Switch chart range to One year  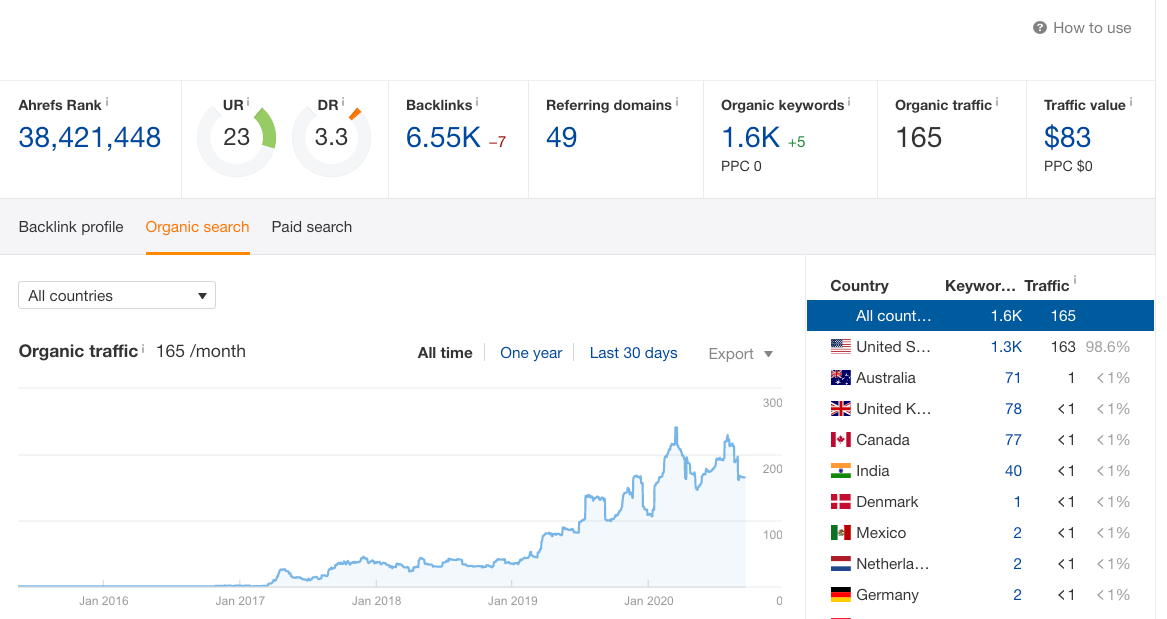click(531, 353)
